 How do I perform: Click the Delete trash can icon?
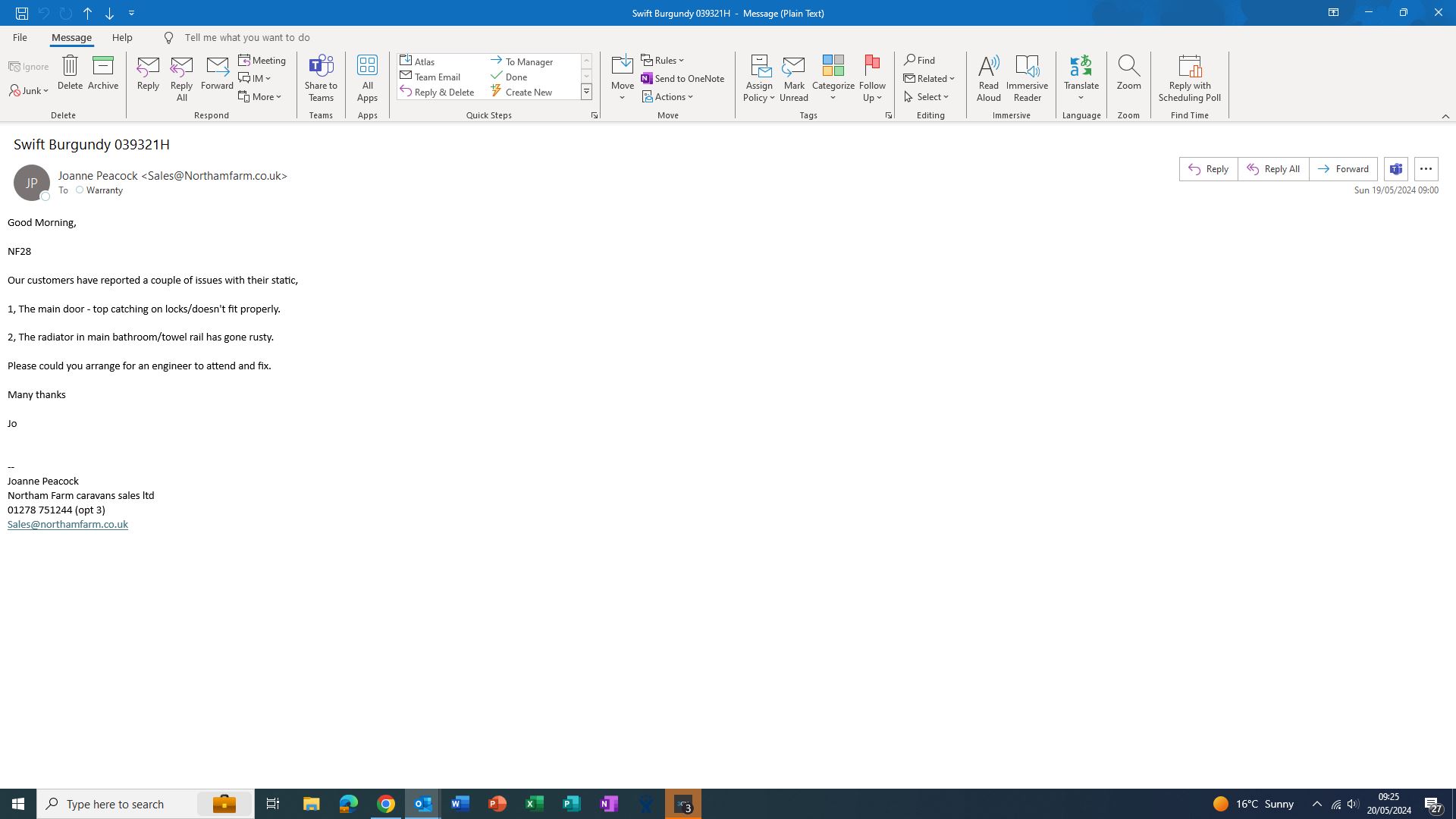[x=70, y=67]
